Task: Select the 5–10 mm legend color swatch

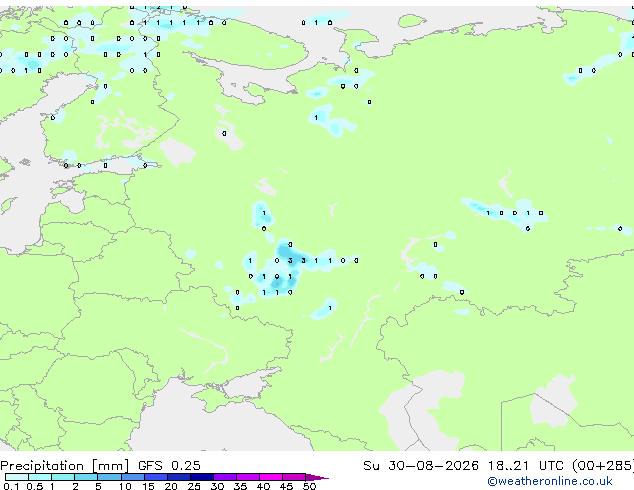Action: point(109,477)
